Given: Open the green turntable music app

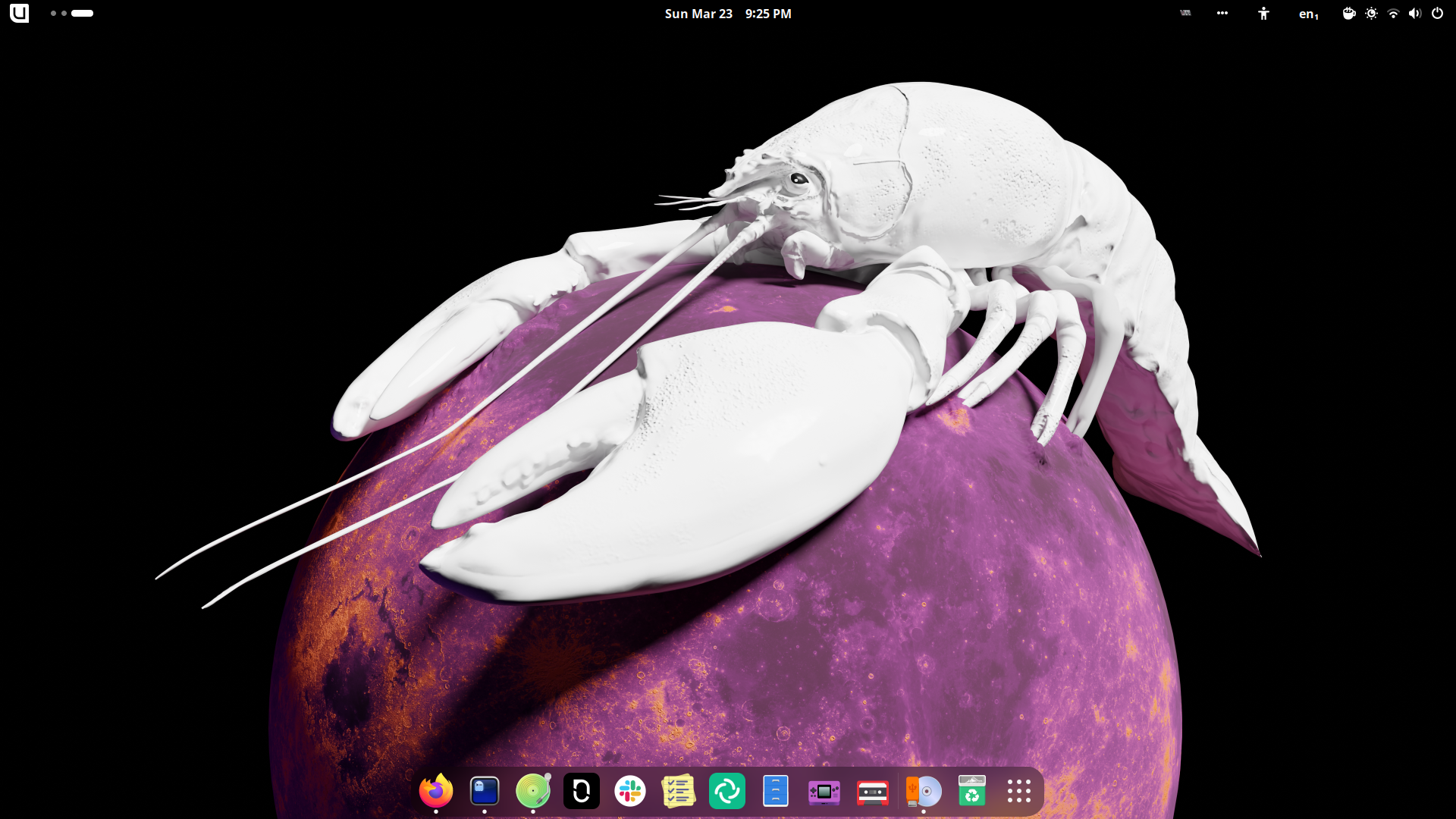Looking at the screenshot, I should point(533,791).
